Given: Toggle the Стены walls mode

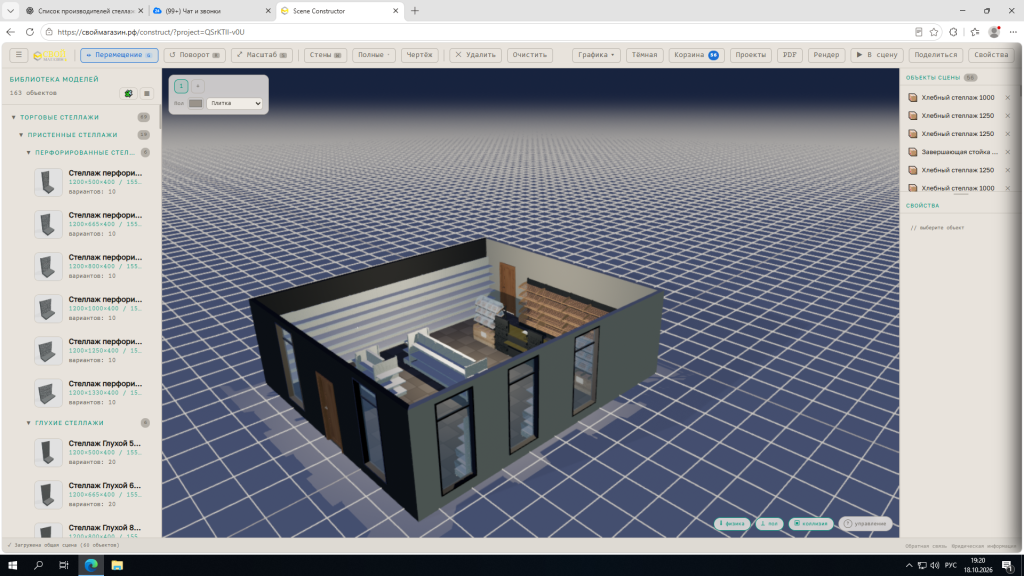Looking at the screenshot, I should point(325,55).
